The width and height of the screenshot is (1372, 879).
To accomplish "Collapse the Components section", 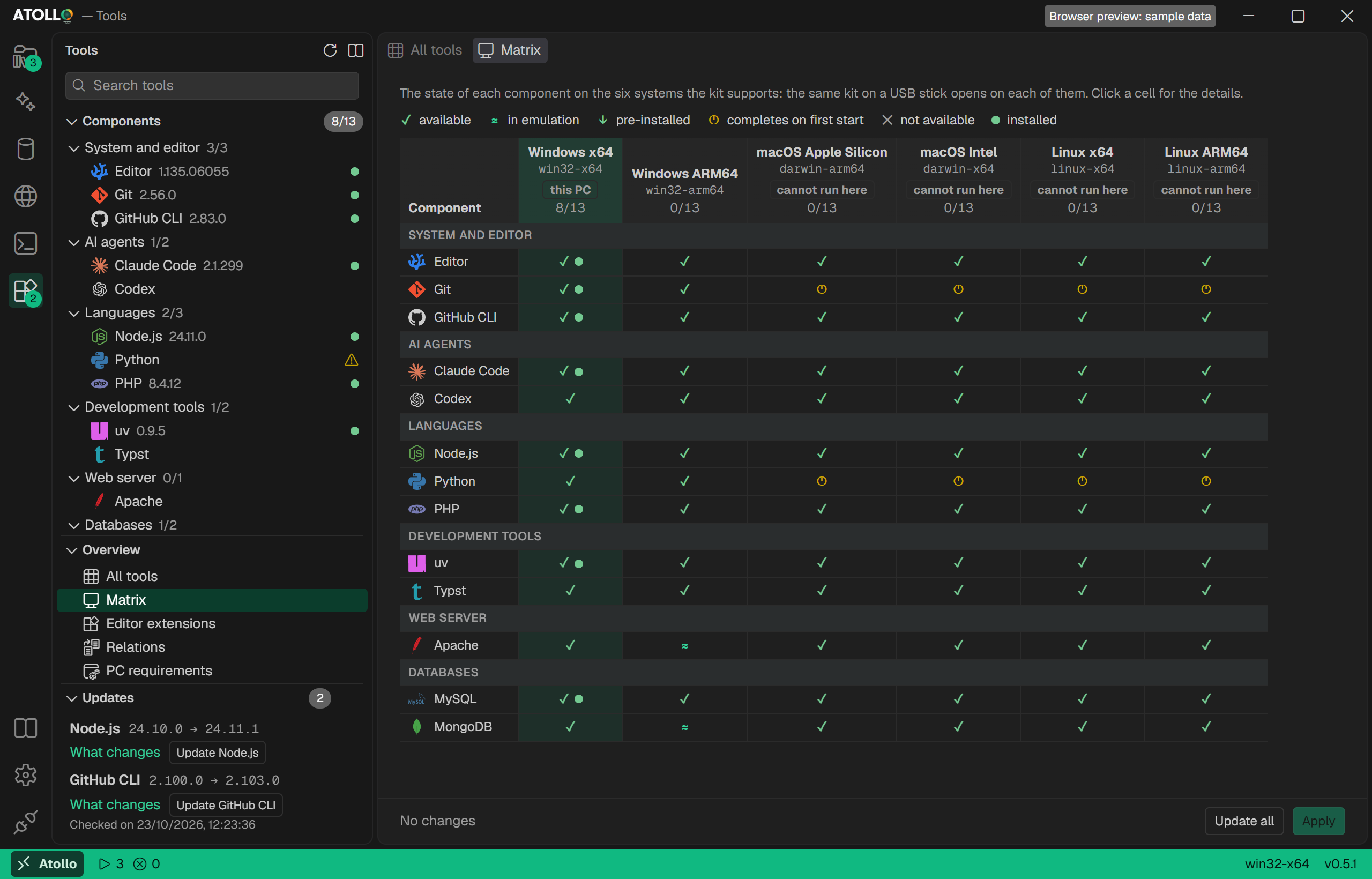I will coord(72,122).
